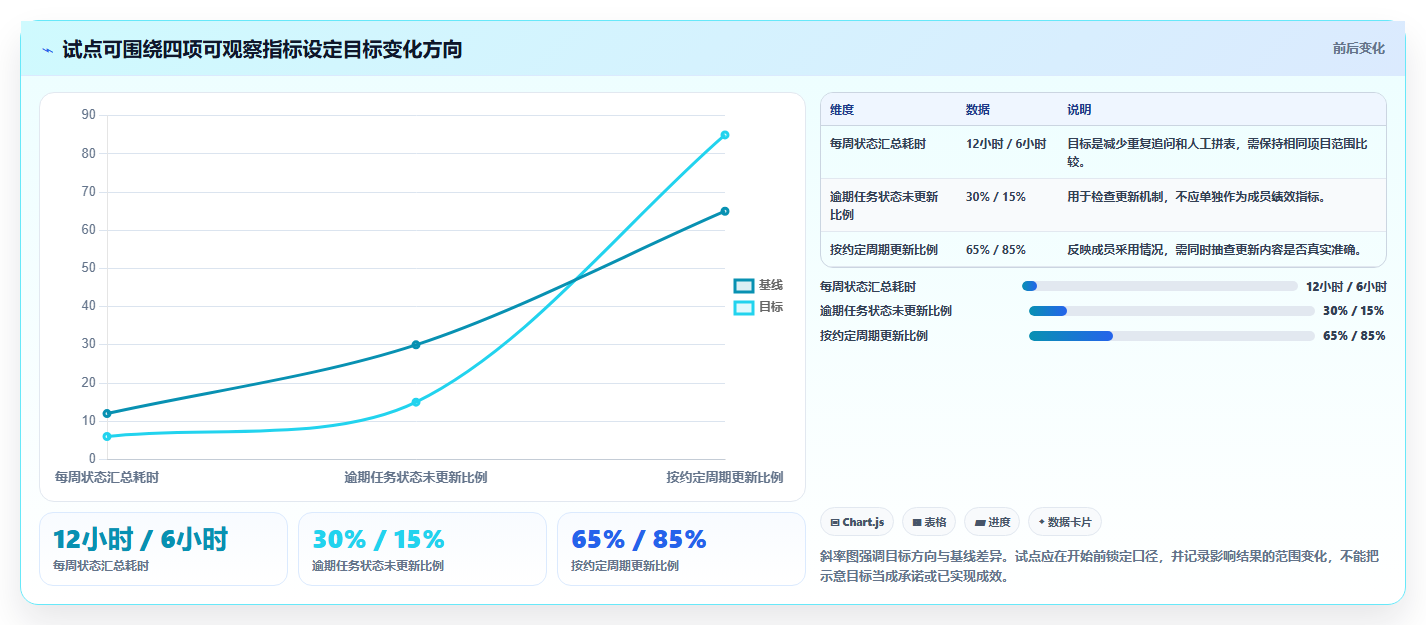Toggle the 基线 legend item
Image resolution: width=1426 pixels, height=625 pixels.
(759, 286)
